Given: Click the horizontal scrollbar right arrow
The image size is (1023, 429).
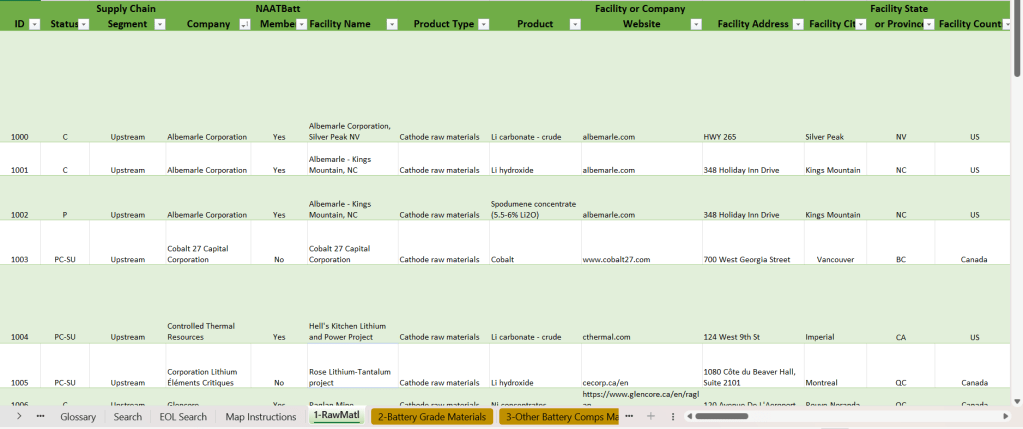Looking at the screenshot, I should tap(1004, 416).
